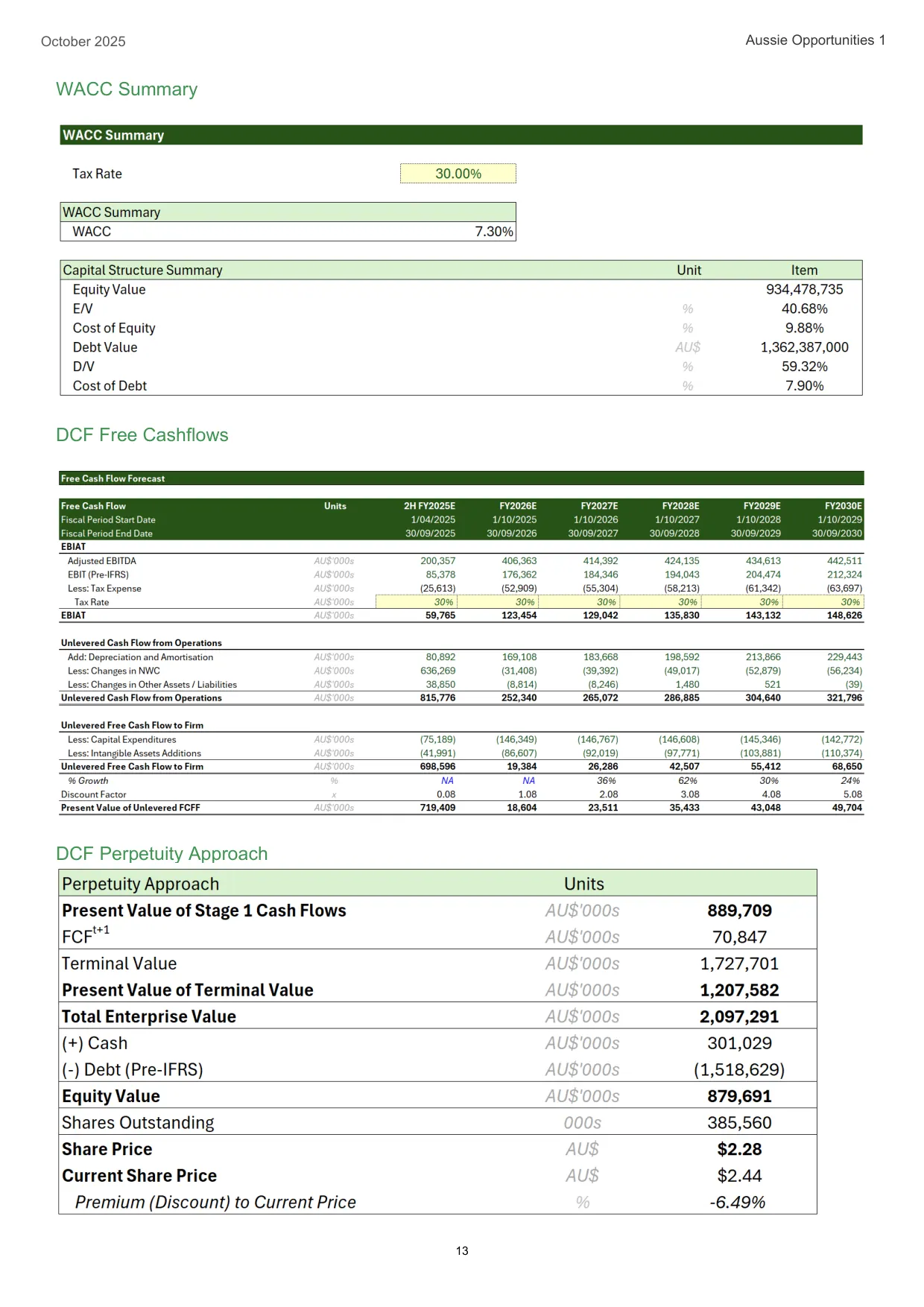Click the D/V value 59.32%
The image size is (924, 1307).
pyautogui.click(x=804, y=367)
